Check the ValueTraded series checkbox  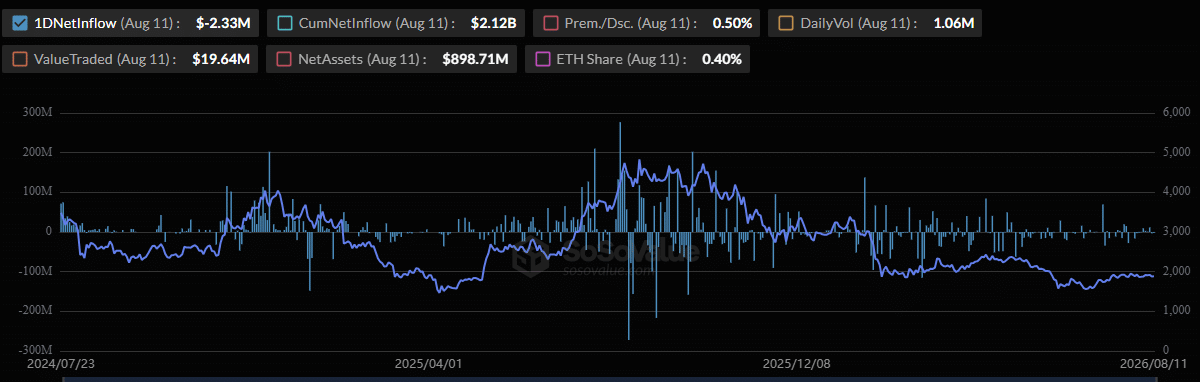(x=20, y=59)
